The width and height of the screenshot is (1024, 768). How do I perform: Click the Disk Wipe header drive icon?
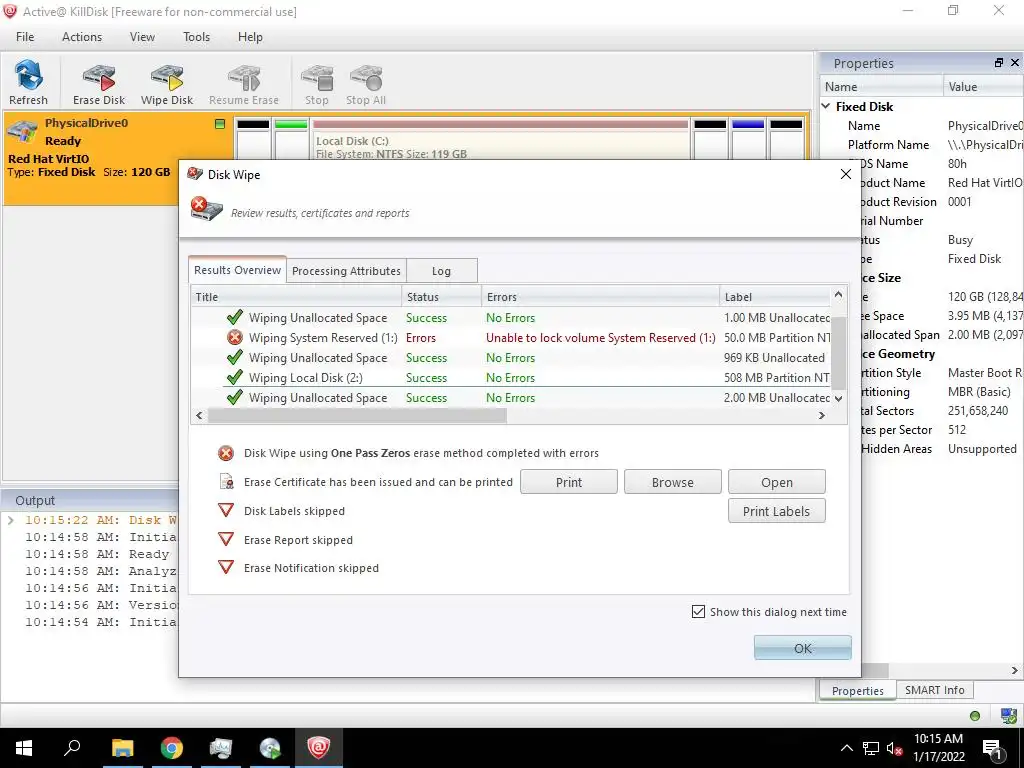point(206,209)
